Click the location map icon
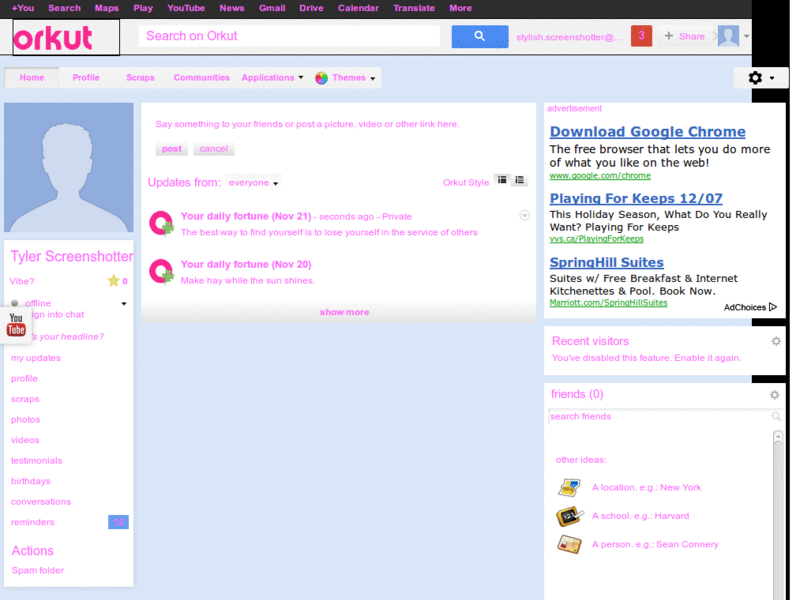 [x=569, y=487]
